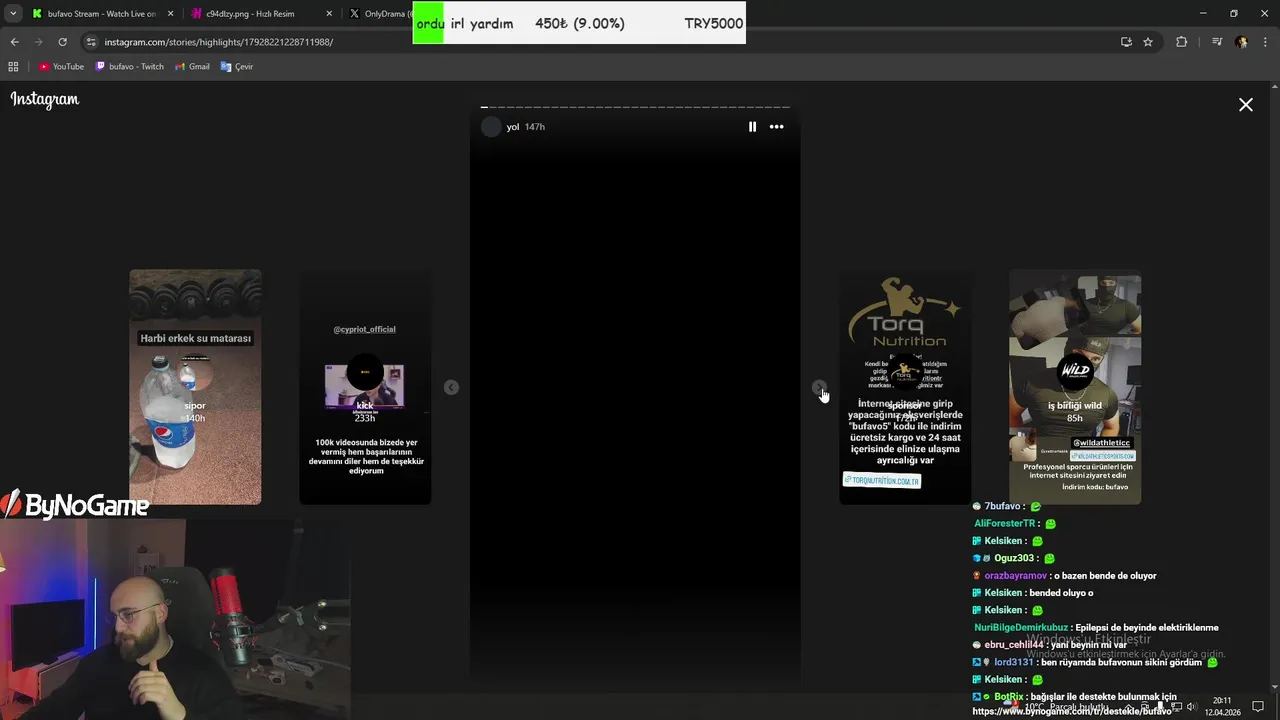
Task: Click the browser back button
Action: [x=14, y=42]
